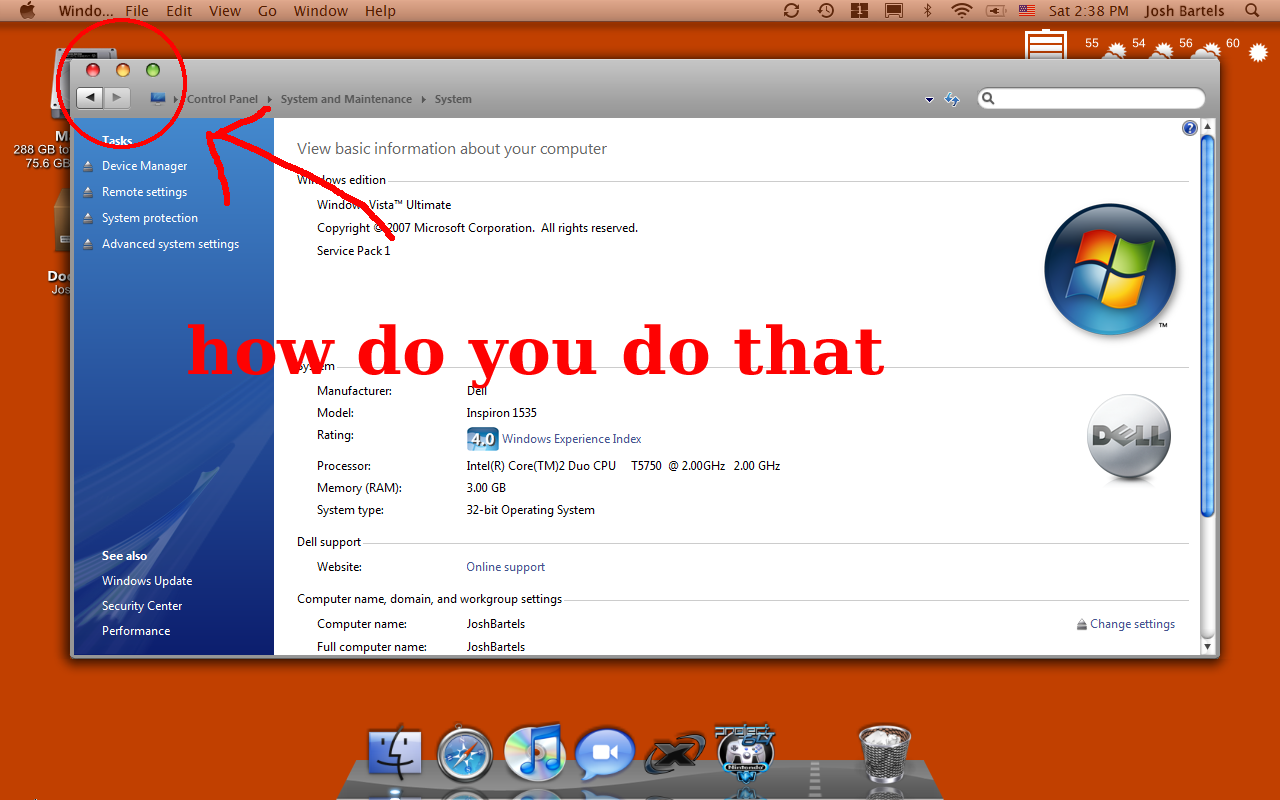Open the Apple menu
This screenshot has width=1280, height=800.
[27, 10]
